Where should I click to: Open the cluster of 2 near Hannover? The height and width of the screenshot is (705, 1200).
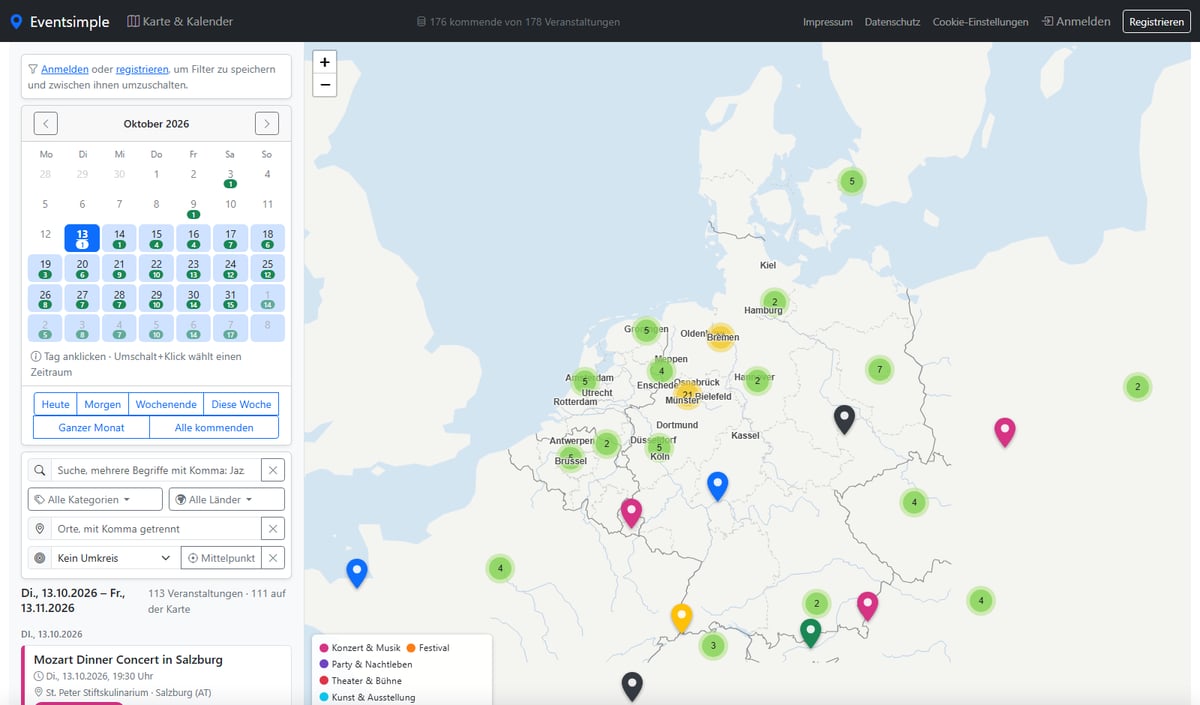click(x=758, y=381)
